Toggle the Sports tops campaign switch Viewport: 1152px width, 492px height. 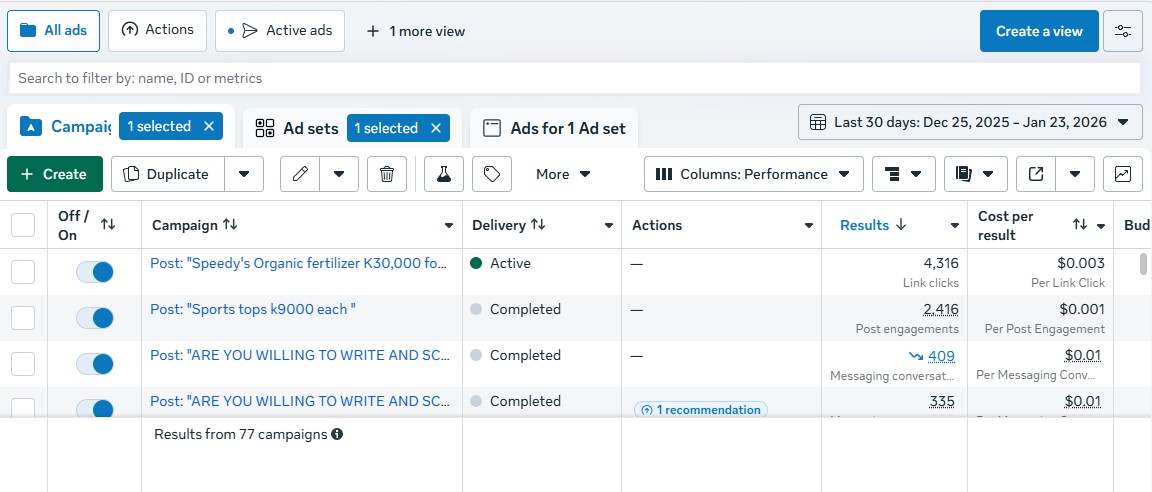(95, 318)
